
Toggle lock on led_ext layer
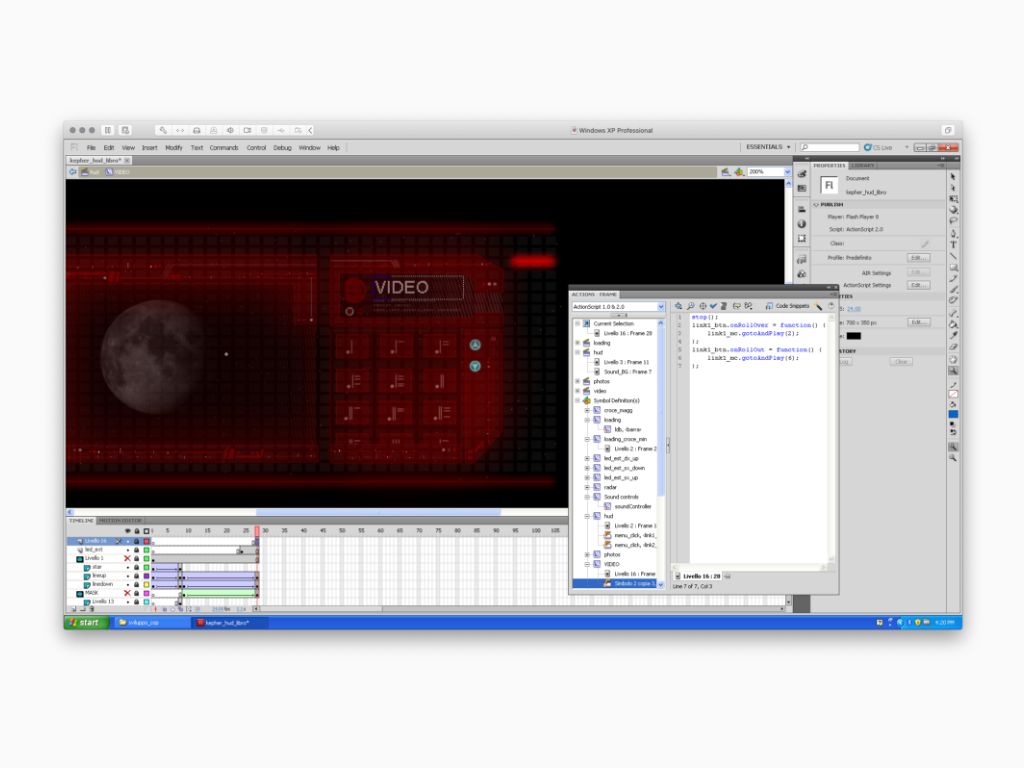point(136,550)
